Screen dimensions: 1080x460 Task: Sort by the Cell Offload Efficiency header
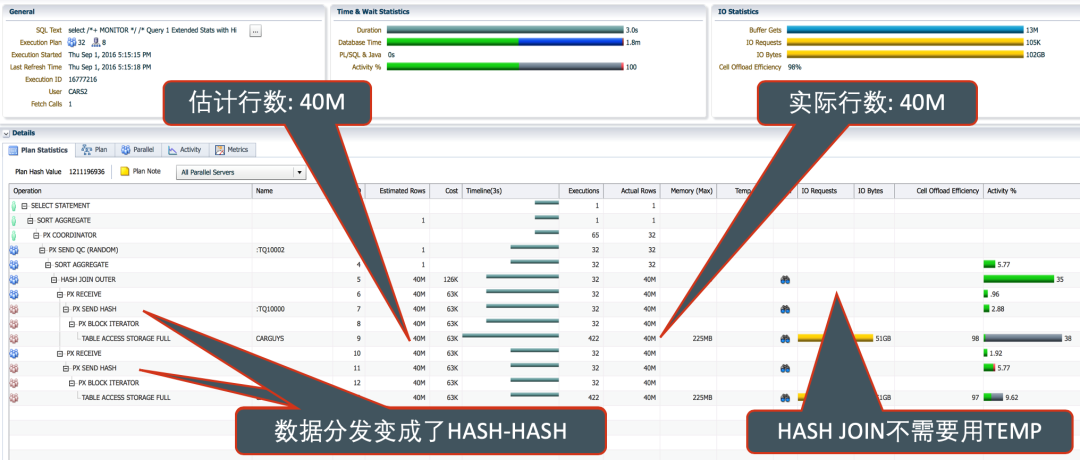tap(939, 191)
